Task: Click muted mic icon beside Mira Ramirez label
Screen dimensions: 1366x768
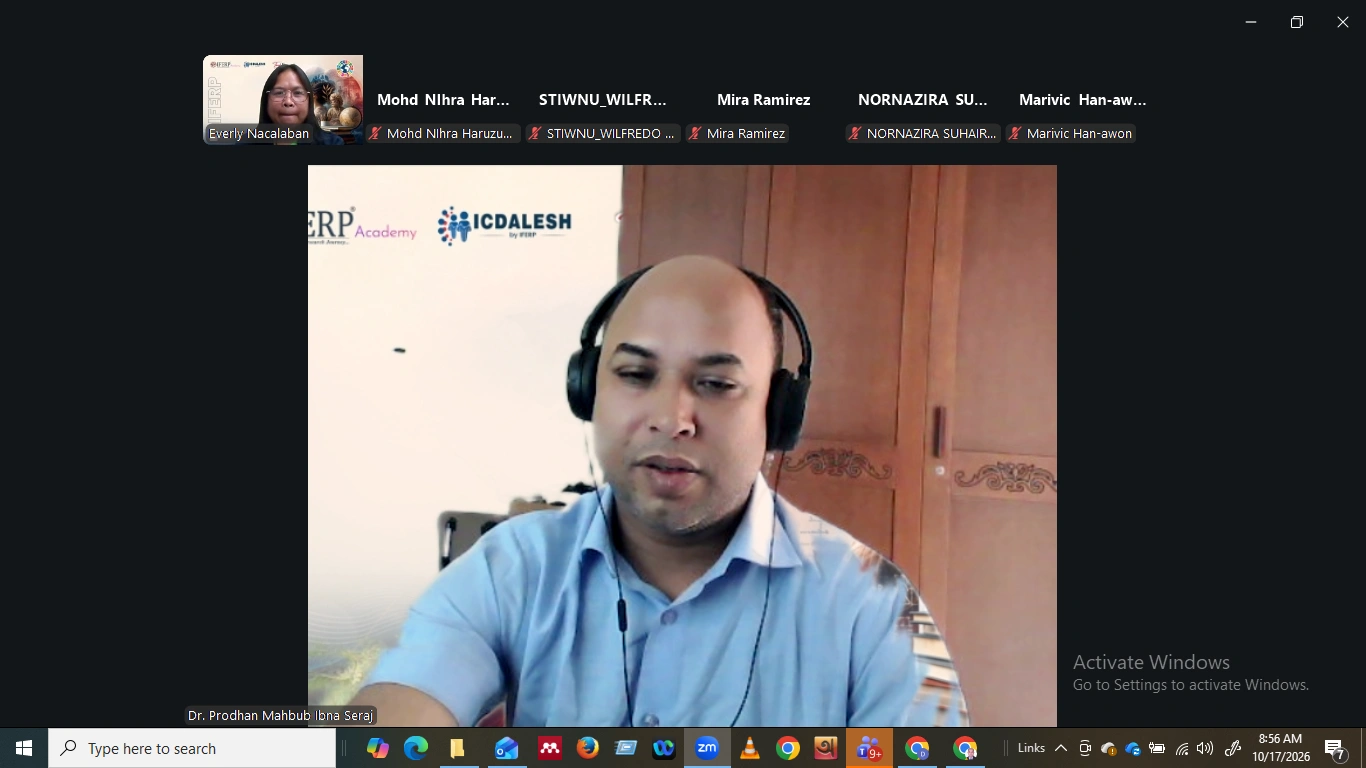Action: coord(695,134)
